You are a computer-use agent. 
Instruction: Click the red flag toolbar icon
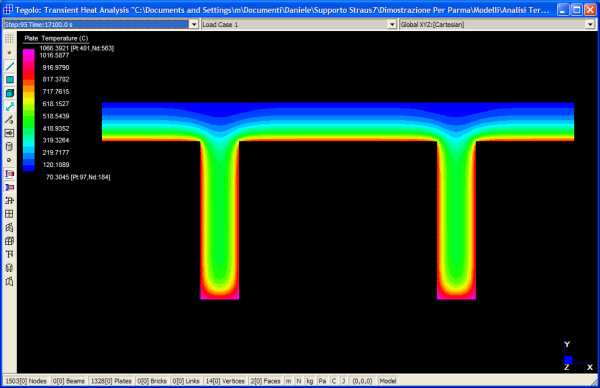pyautogui.click(x=10, y=174)
